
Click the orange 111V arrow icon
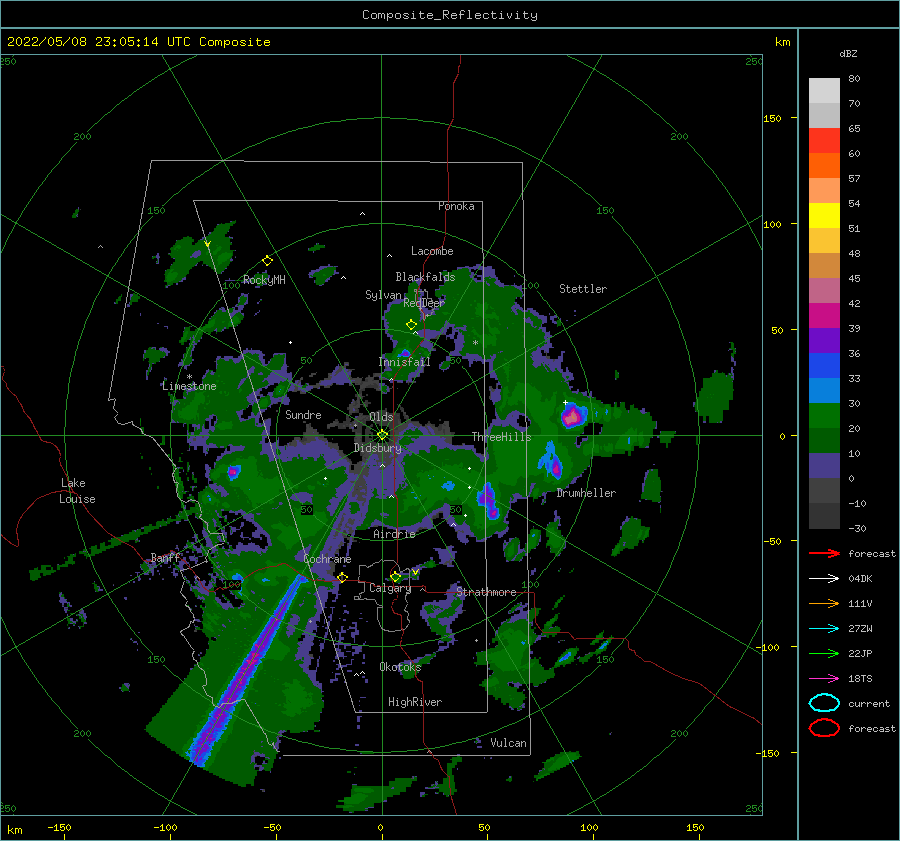(x=824, y=603)
